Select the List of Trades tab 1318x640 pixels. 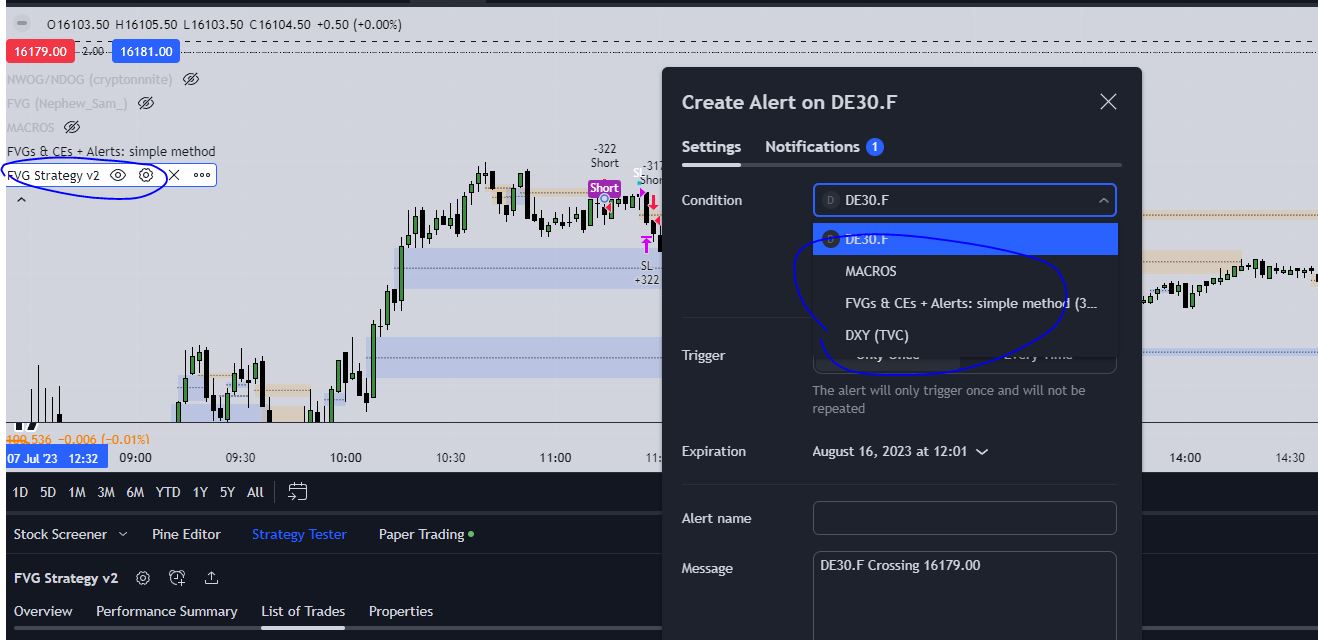[x=303, y=611]
